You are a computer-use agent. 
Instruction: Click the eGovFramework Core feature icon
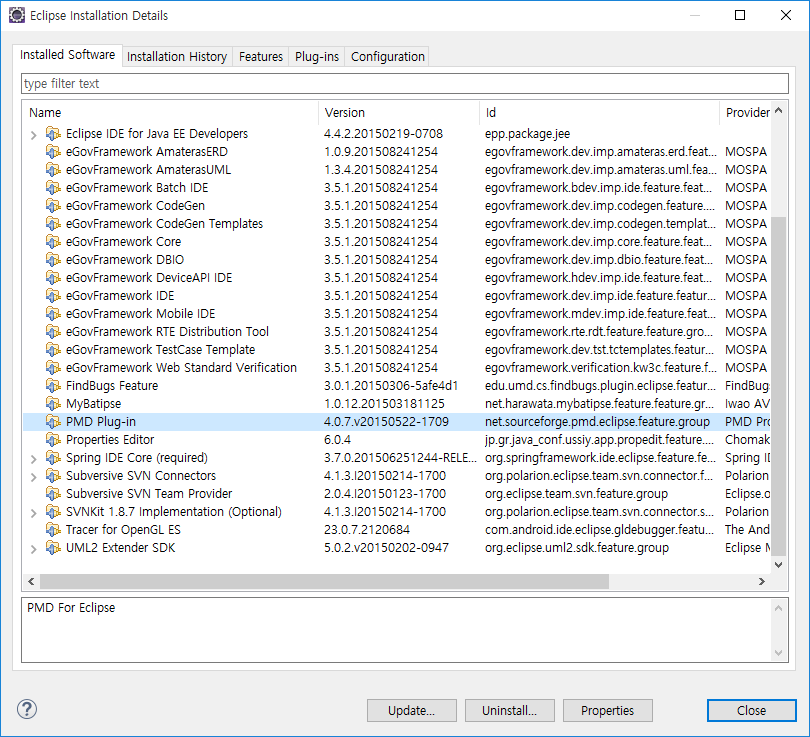pyautogui.click(x=53, y=242)
